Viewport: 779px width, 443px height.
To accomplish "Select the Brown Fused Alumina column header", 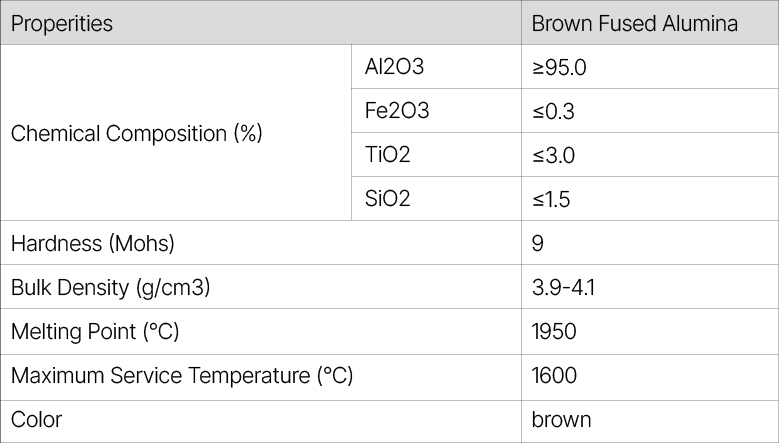I will [x=634, y=23].
